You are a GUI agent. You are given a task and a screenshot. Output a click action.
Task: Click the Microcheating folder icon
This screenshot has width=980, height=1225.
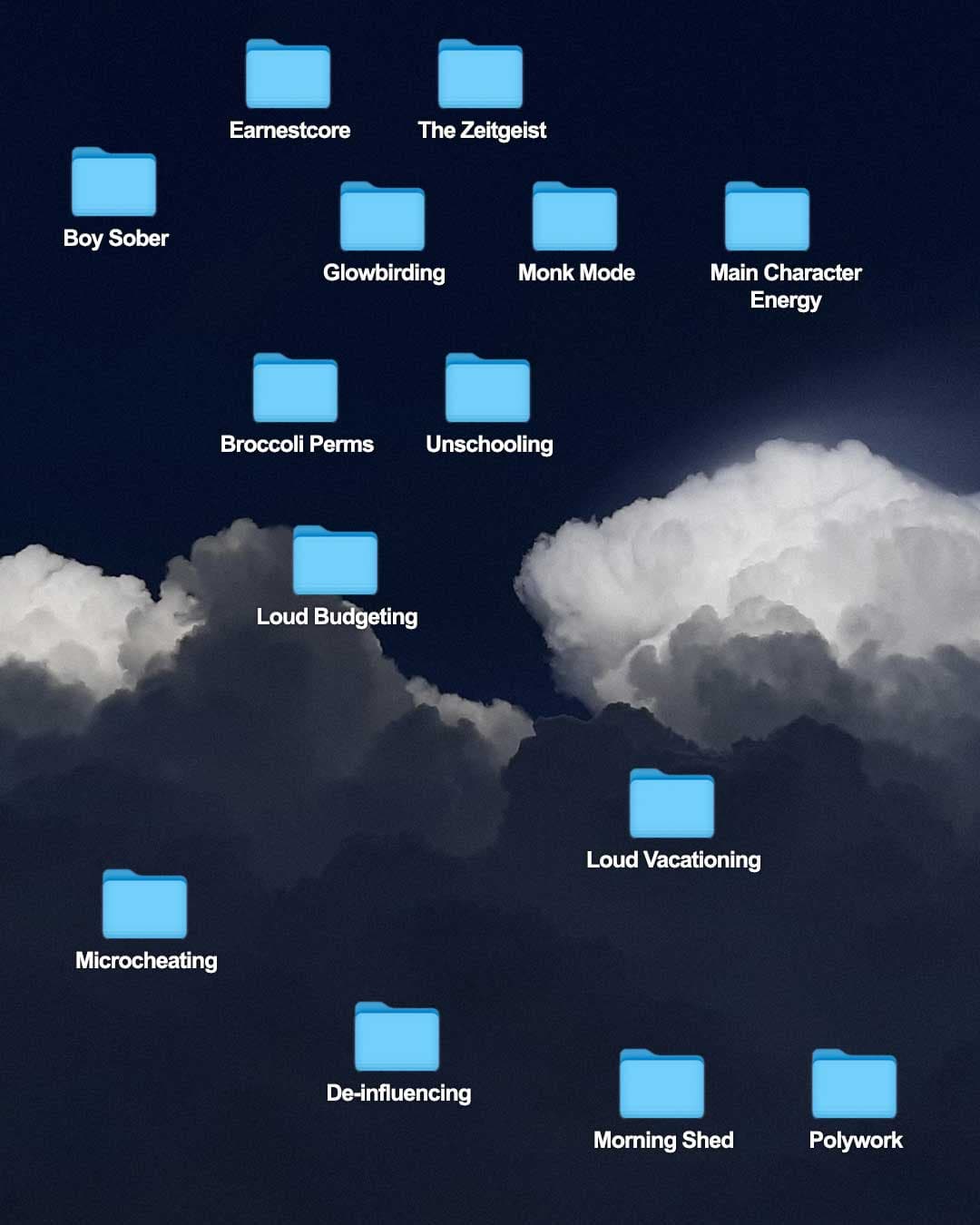(144, 904)
